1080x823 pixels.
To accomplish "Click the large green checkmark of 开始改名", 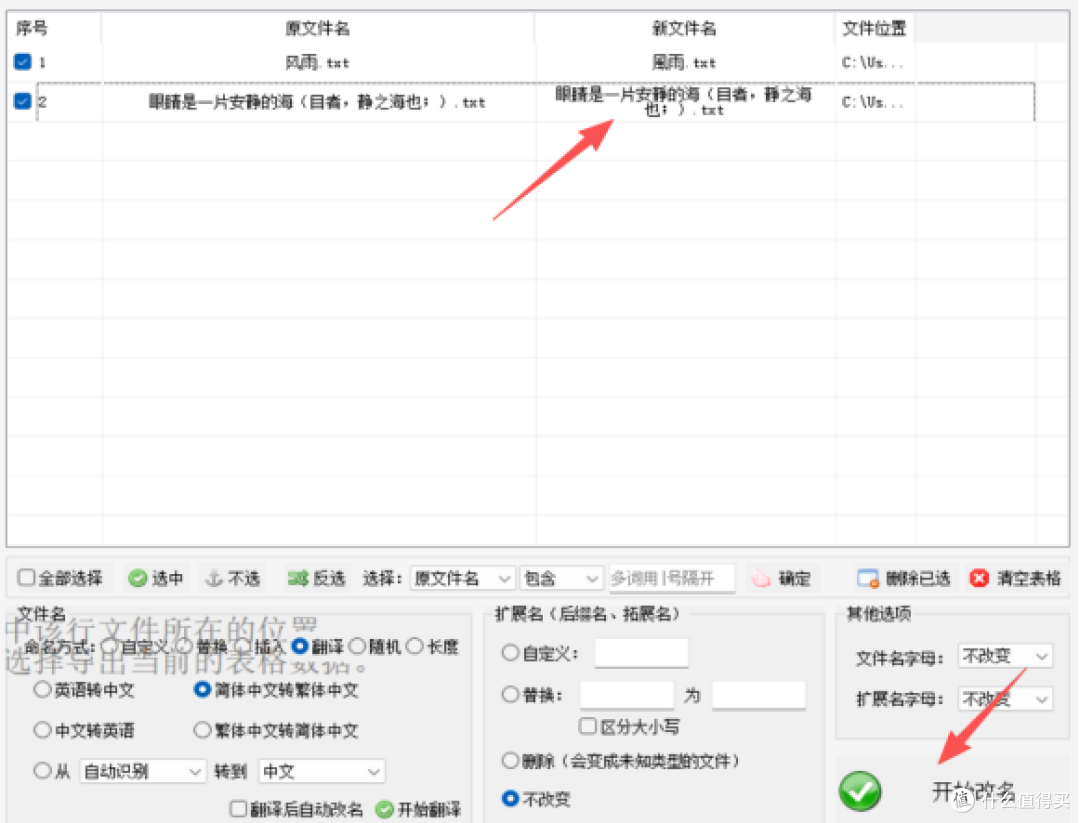I will [860, 791].
